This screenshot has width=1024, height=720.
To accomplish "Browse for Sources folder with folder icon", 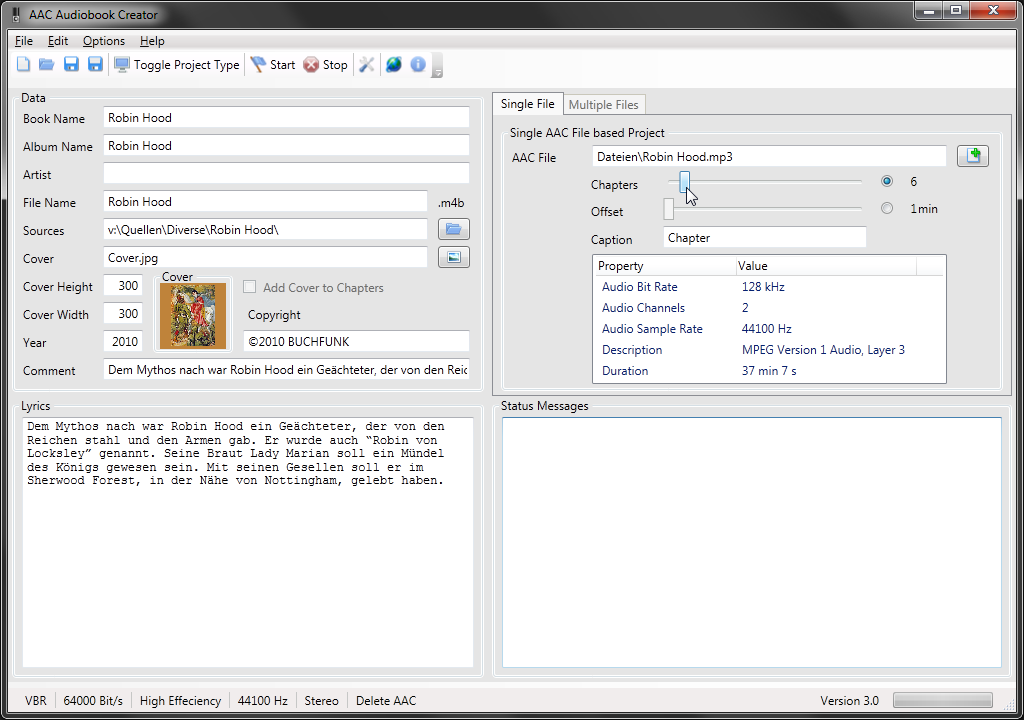I will coord(453,230).
